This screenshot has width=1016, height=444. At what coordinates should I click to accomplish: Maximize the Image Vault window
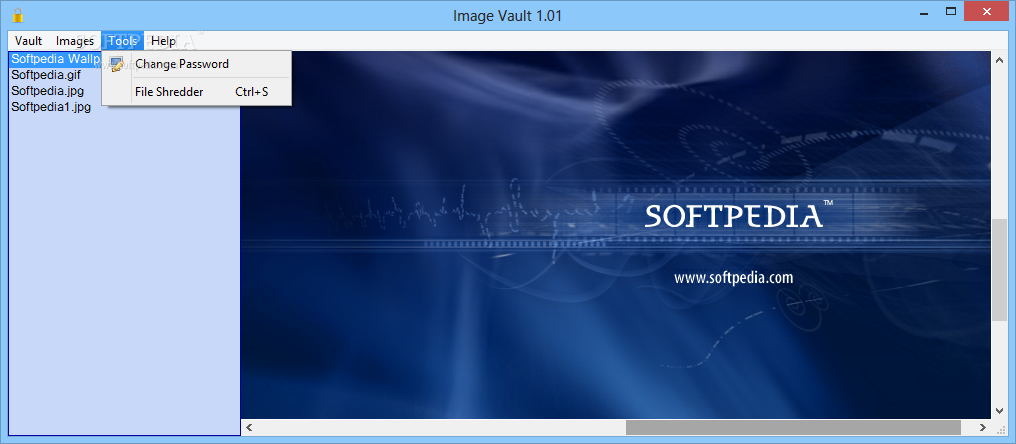951,11
